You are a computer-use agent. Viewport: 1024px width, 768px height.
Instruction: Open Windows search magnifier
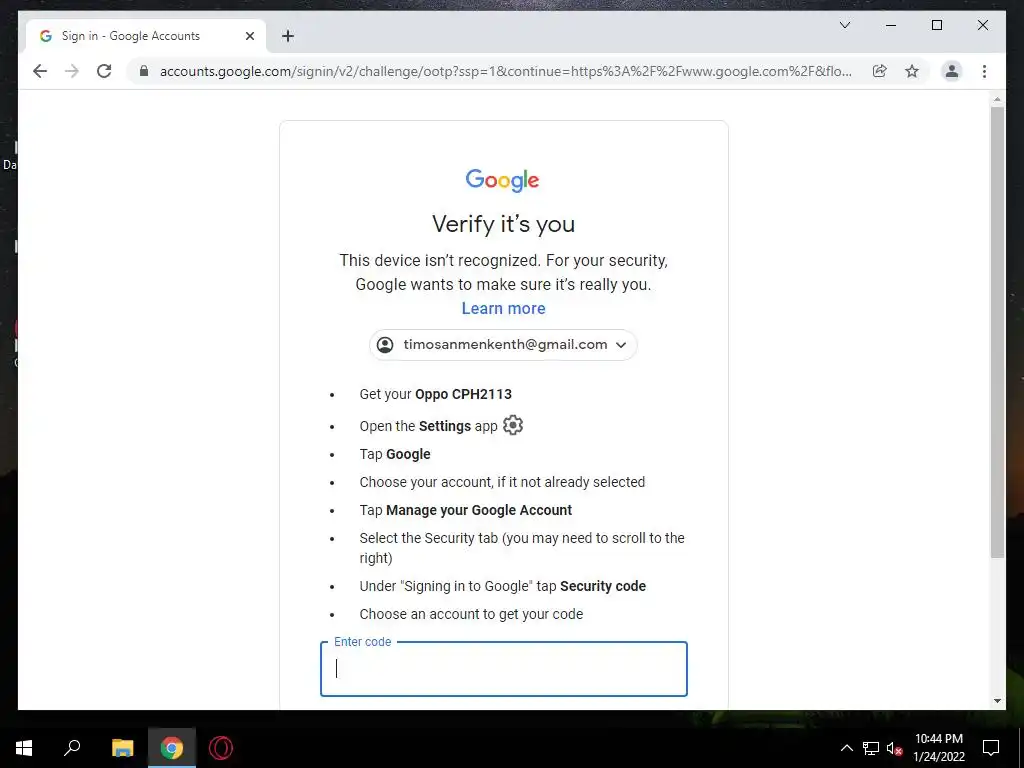point(72,747)
